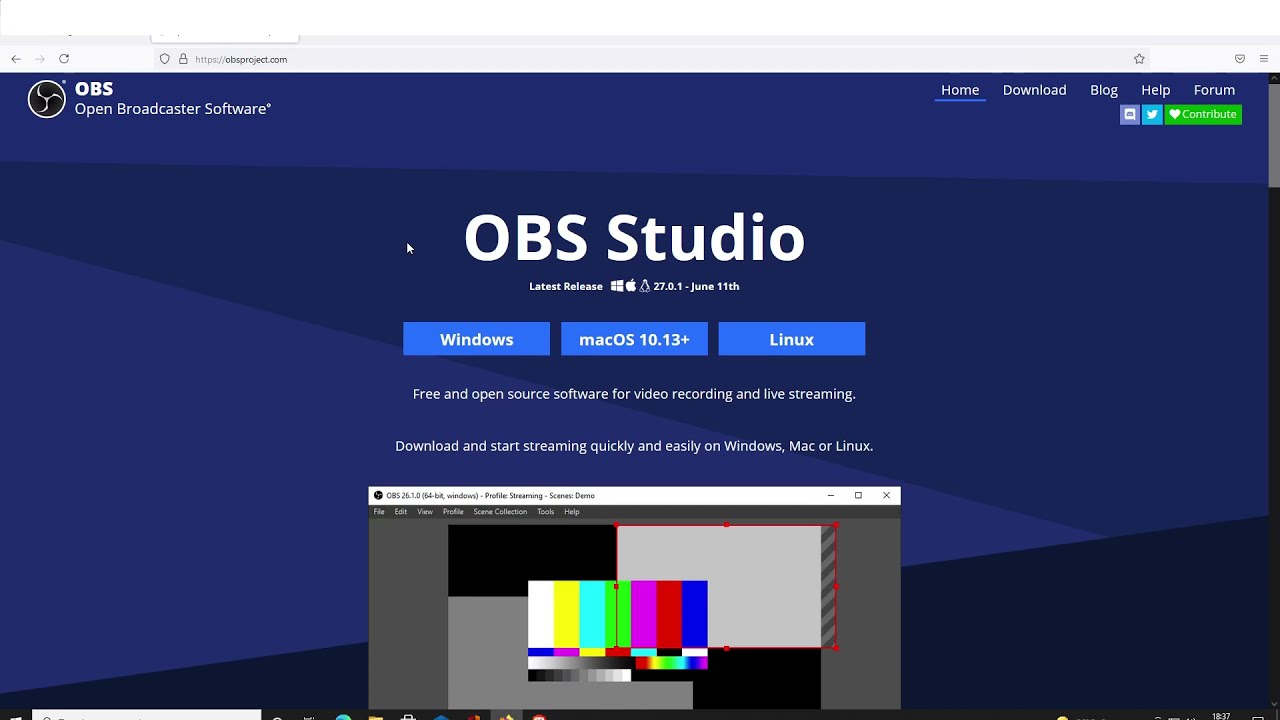Select the Home navigation item
The height and width of the screenshot is (720, 1280).
(x=960, y=90)
